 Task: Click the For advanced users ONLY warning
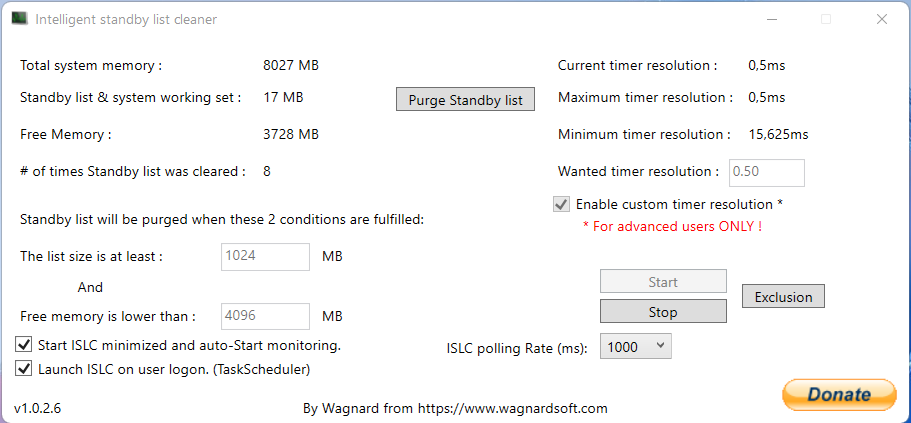coord(672,226)
